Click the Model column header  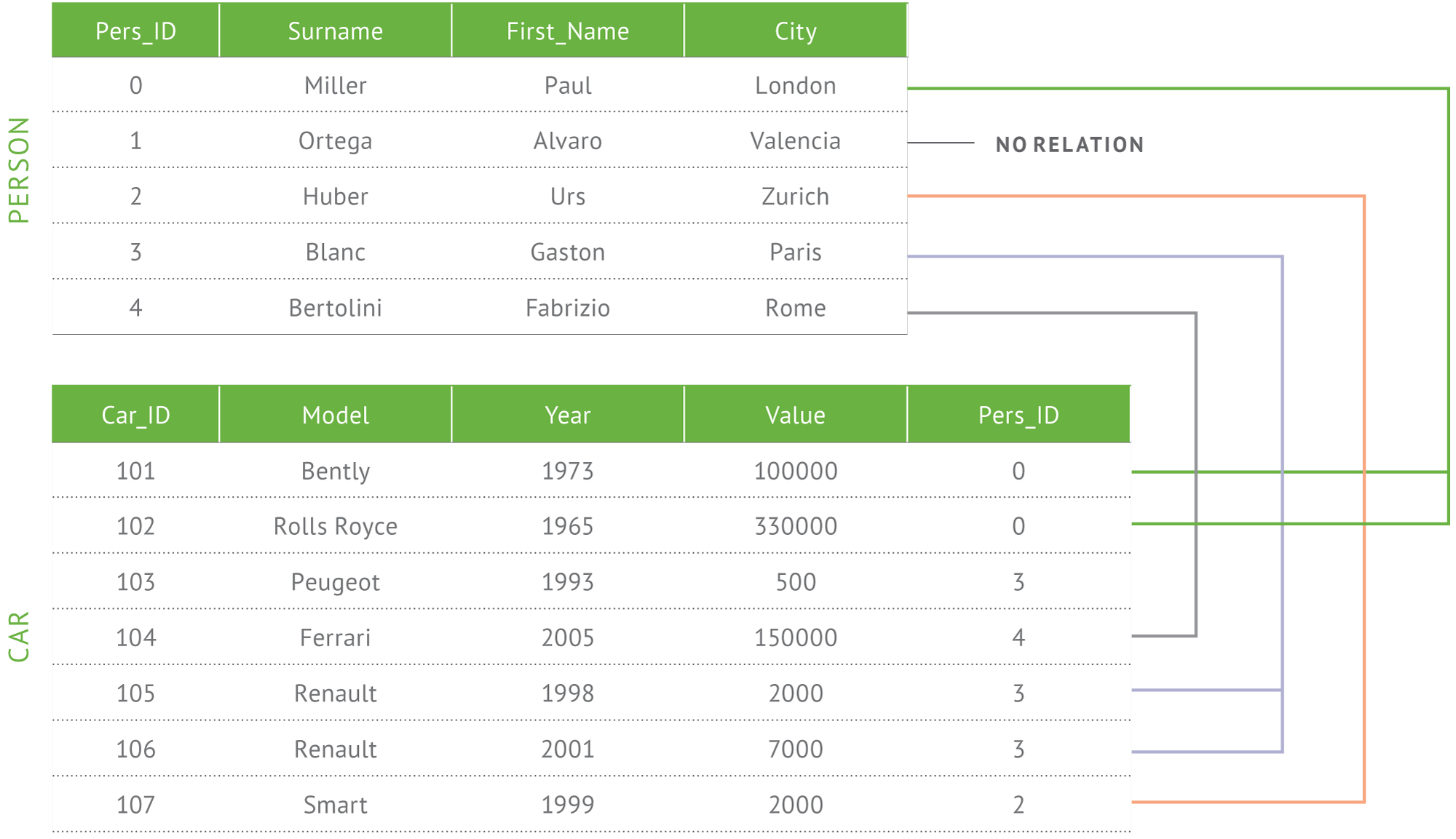point(335,415)
